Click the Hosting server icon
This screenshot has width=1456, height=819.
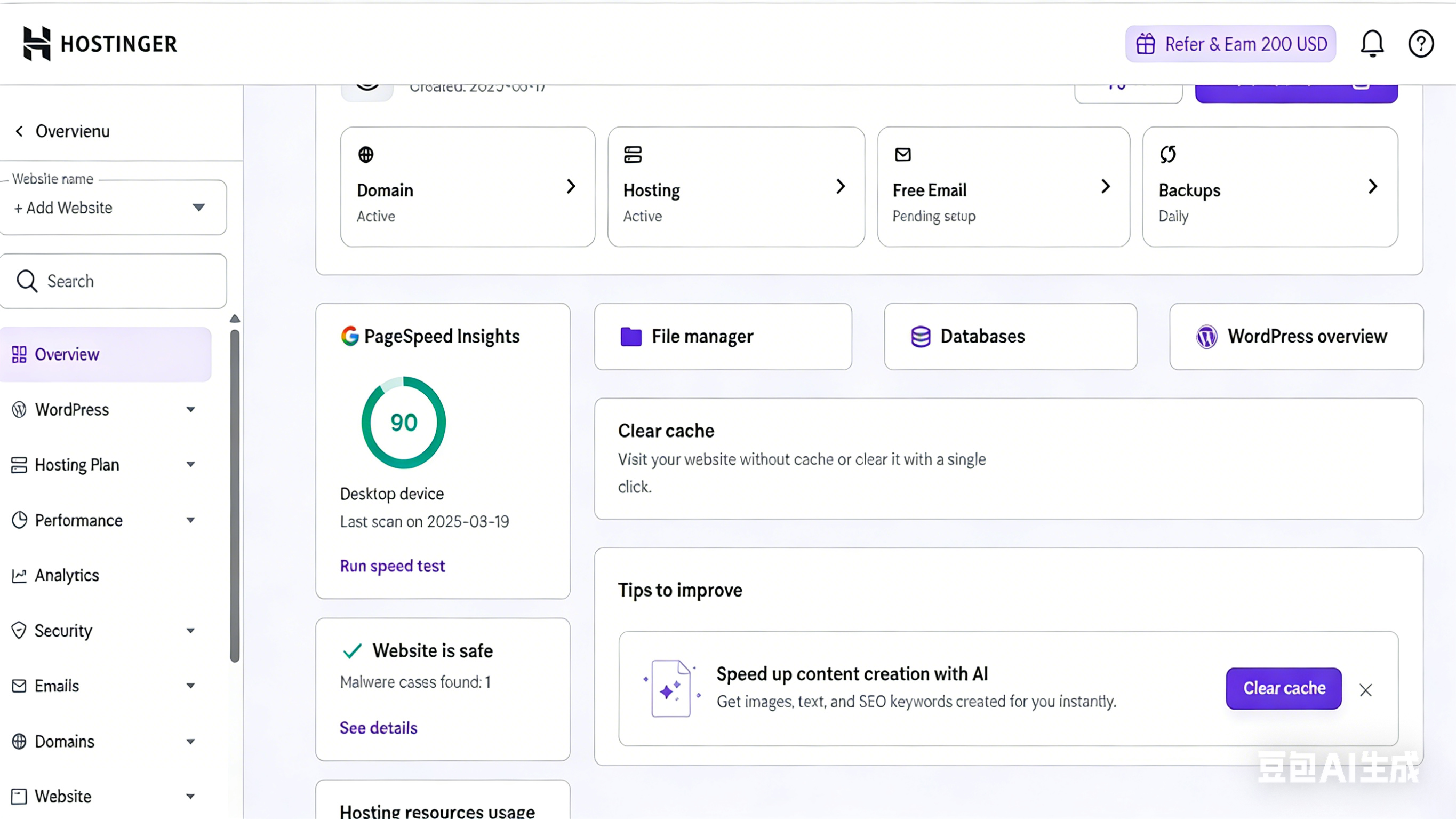(633, 154)
